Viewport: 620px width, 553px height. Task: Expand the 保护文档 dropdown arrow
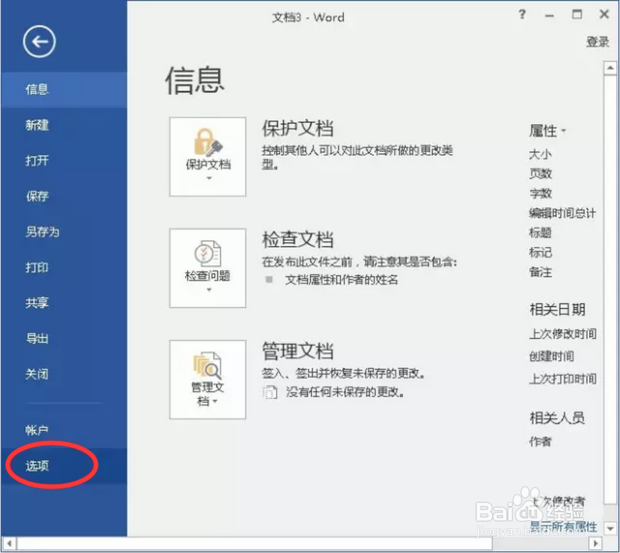click(209, 178)
